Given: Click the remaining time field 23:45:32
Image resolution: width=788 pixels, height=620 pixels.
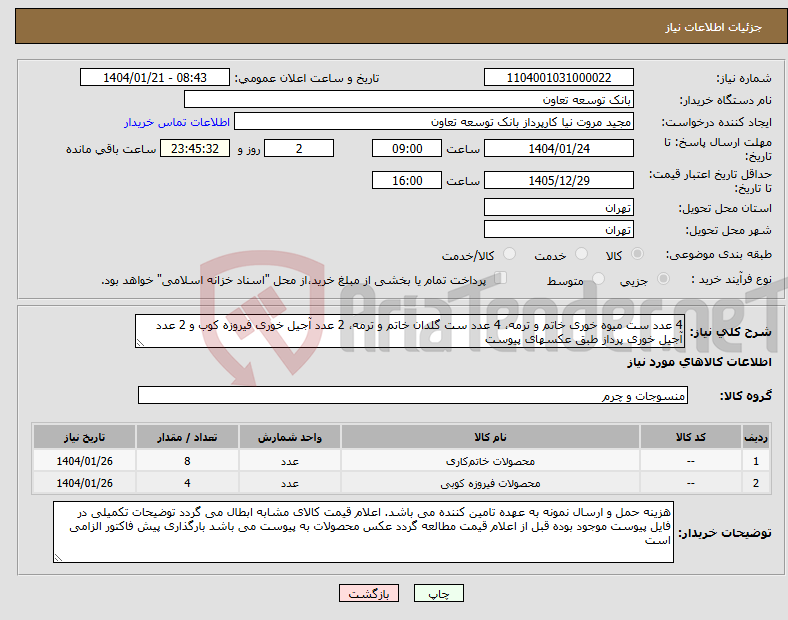Looking at the screenshot, I should [195, 148].
